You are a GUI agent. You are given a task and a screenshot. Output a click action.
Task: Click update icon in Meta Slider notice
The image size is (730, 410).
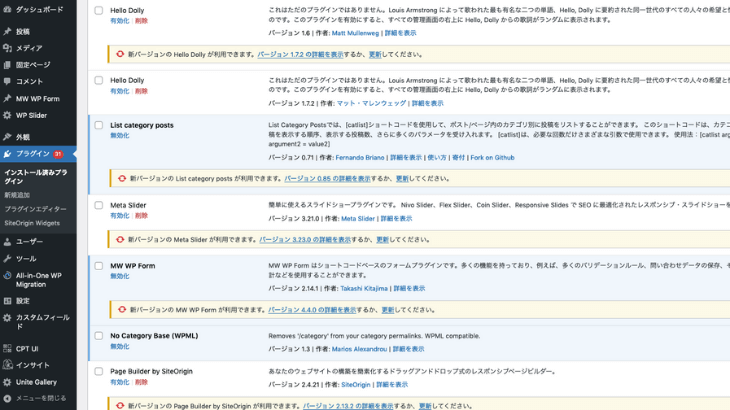point(120,239)
